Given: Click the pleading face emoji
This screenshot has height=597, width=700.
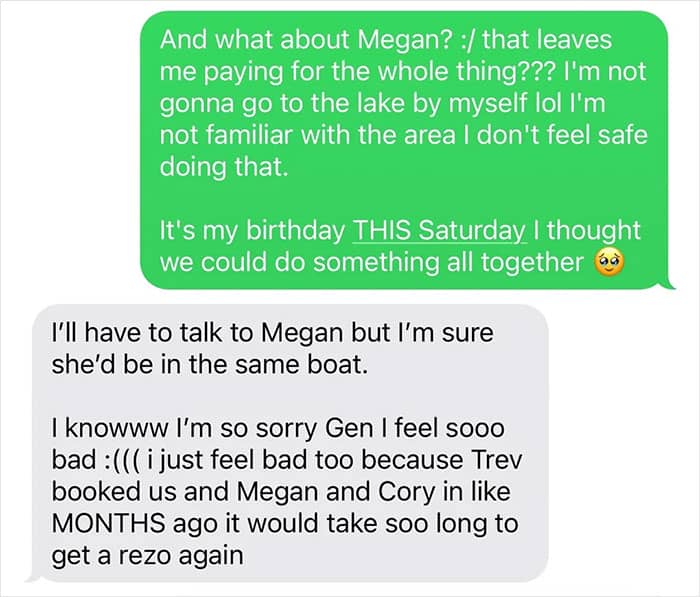Looking at the screenshot, I should coord(610,263).
